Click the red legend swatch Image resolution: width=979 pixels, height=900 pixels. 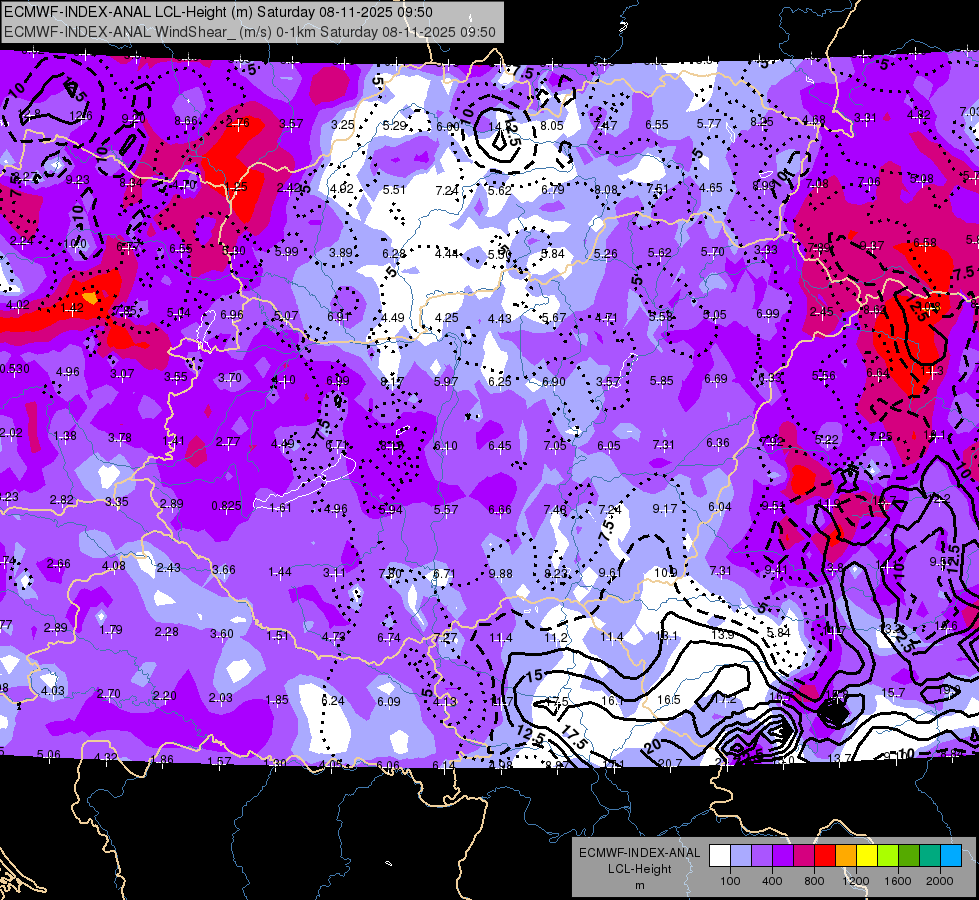[825, 856]
